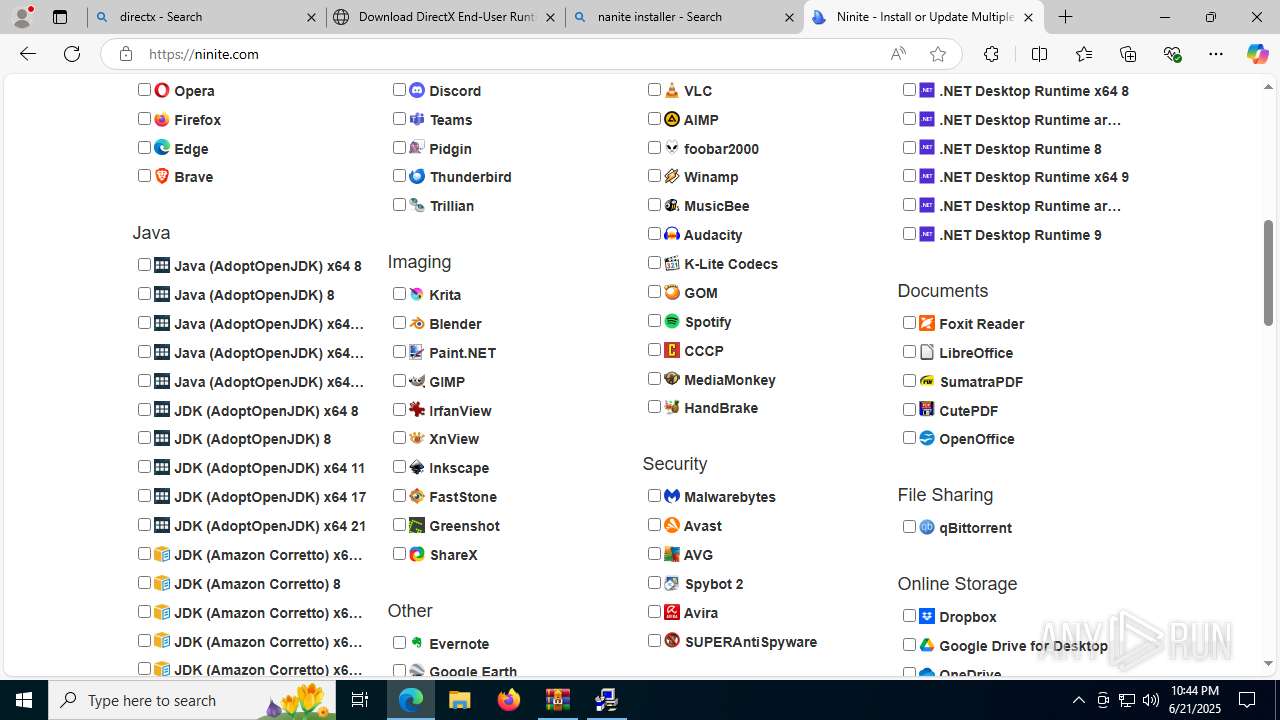Open File Explorer from taskbar
Screen dimensions: 1280x720
[459, 700]
